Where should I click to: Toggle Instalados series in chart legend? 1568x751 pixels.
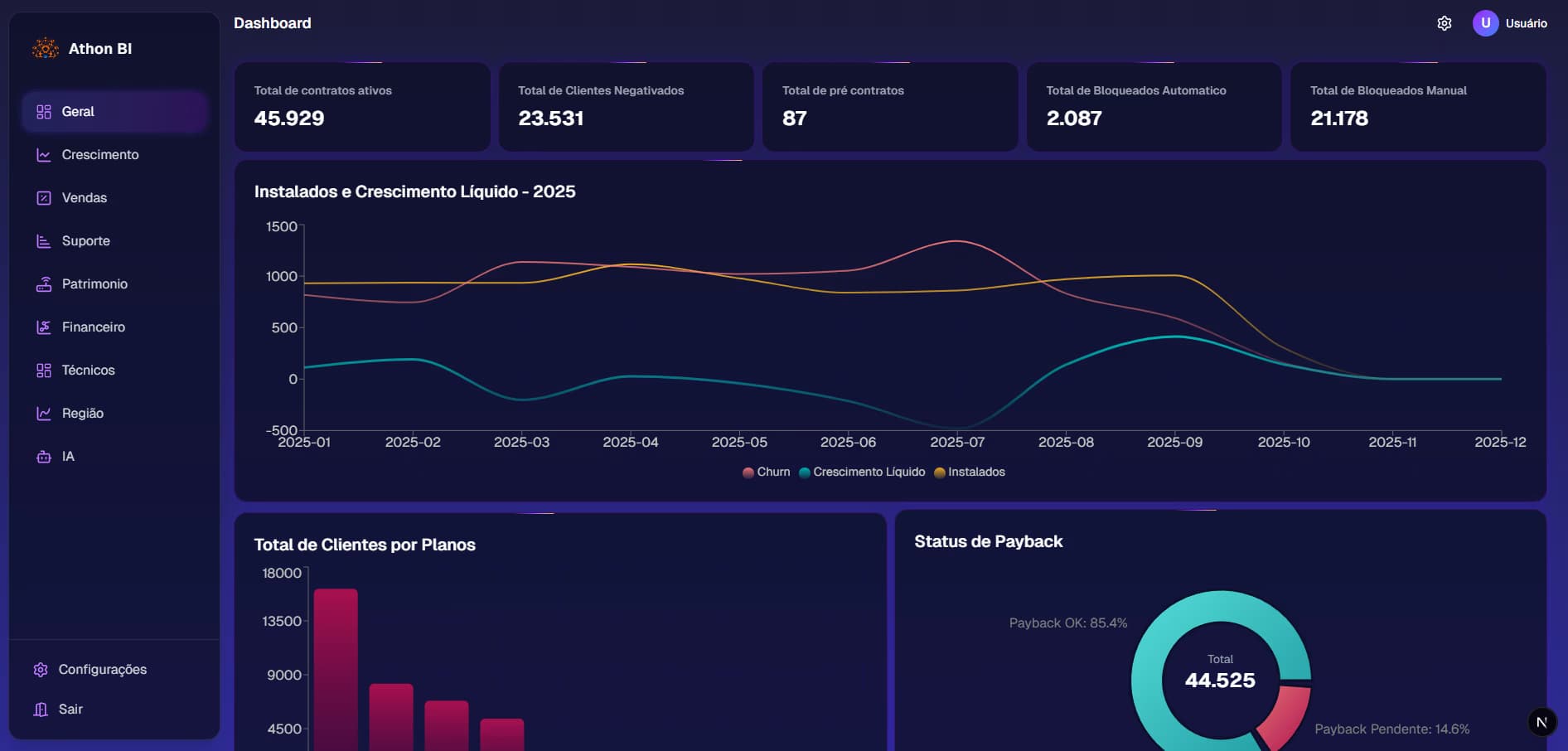(969, 472)
